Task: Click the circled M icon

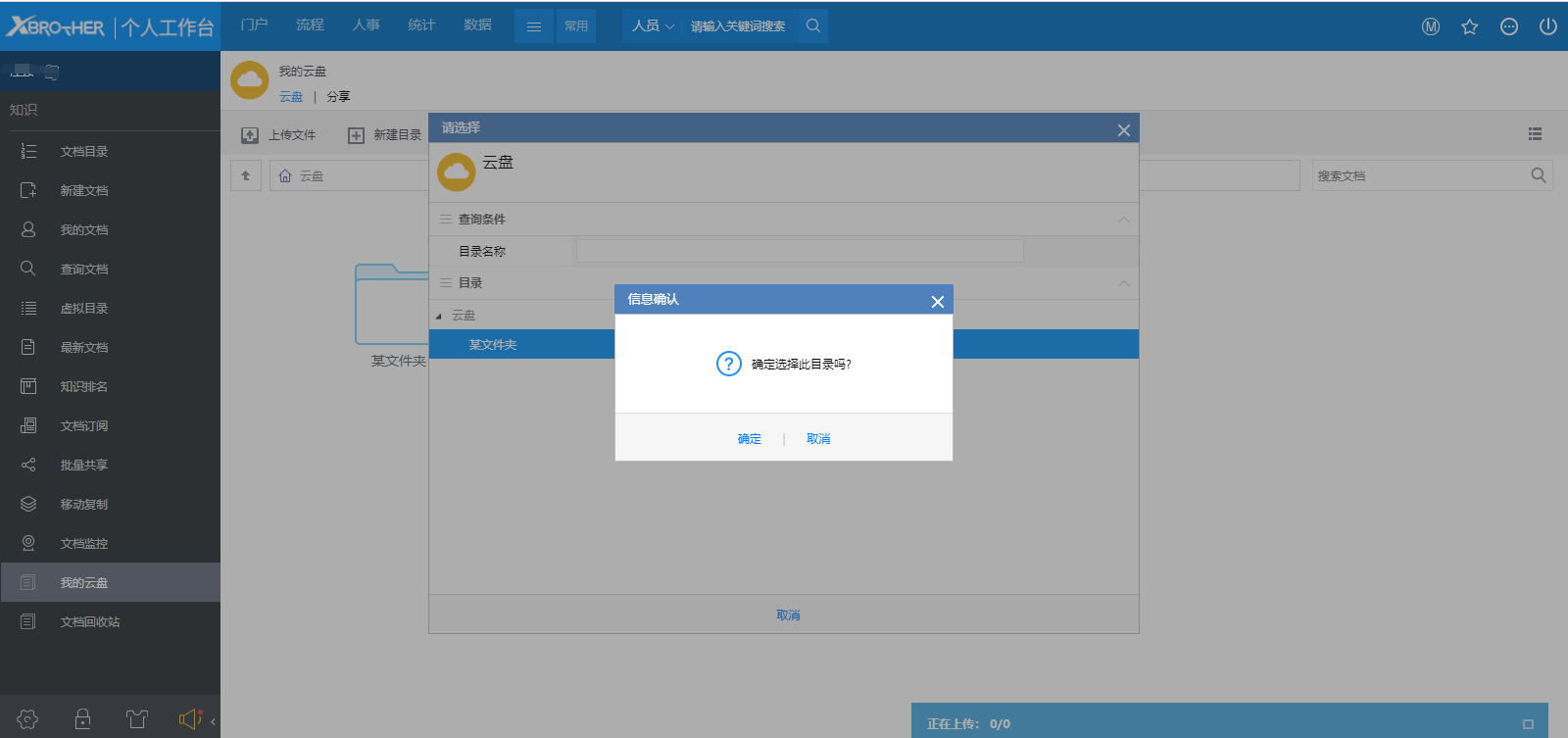Action: [x=1431, y=26]
